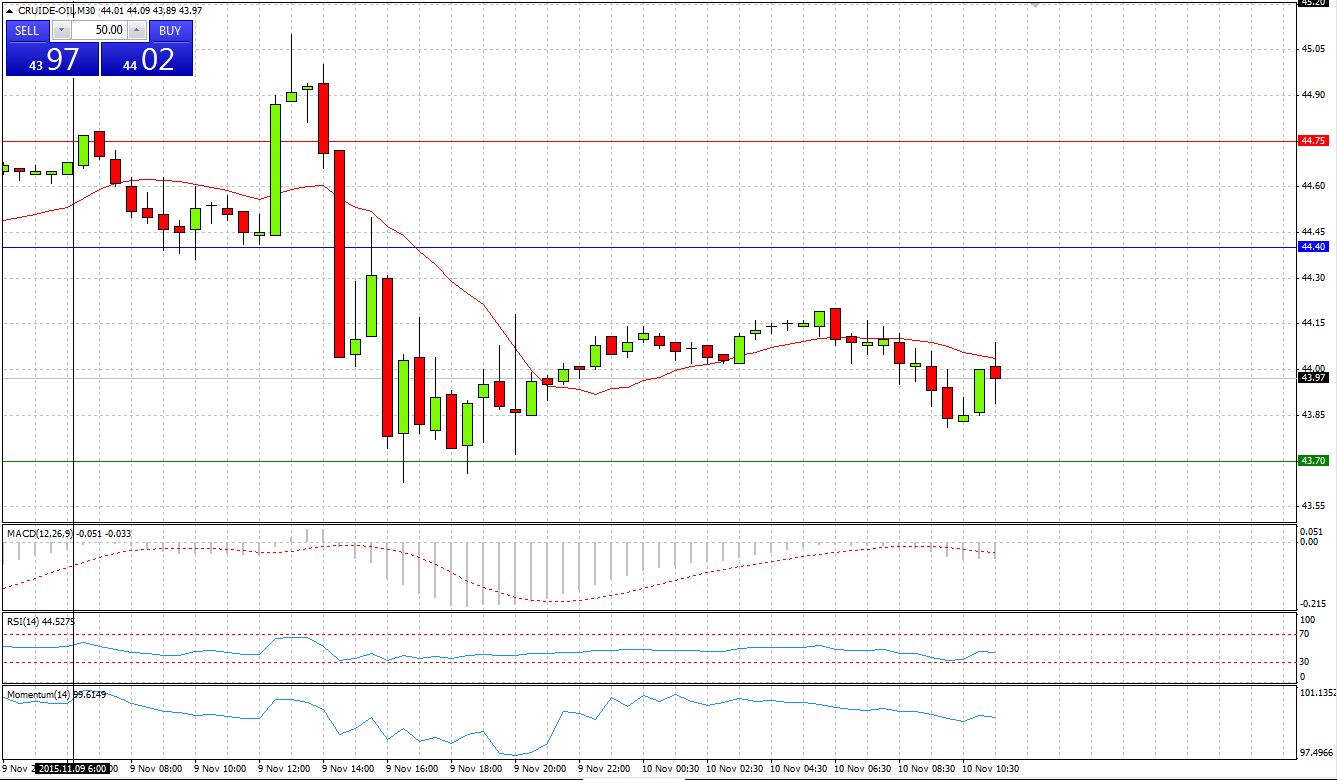Click the blue 44.40 price level label
The height and width of the screenshot is (780, 1337).
1313,246
